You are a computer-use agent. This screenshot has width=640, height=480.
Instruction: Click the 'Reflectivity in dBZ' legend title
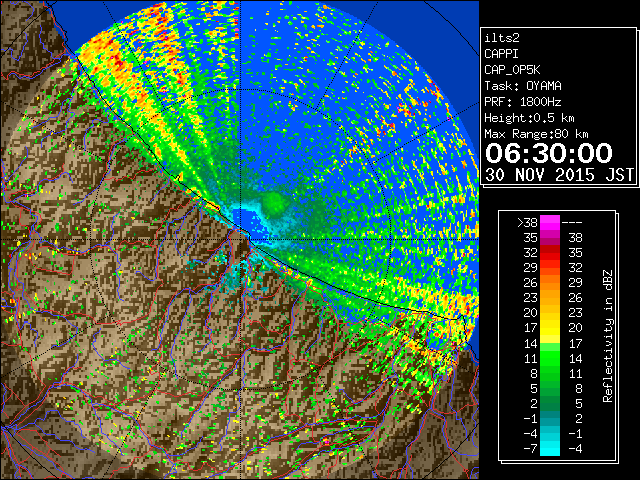[608, 336]
